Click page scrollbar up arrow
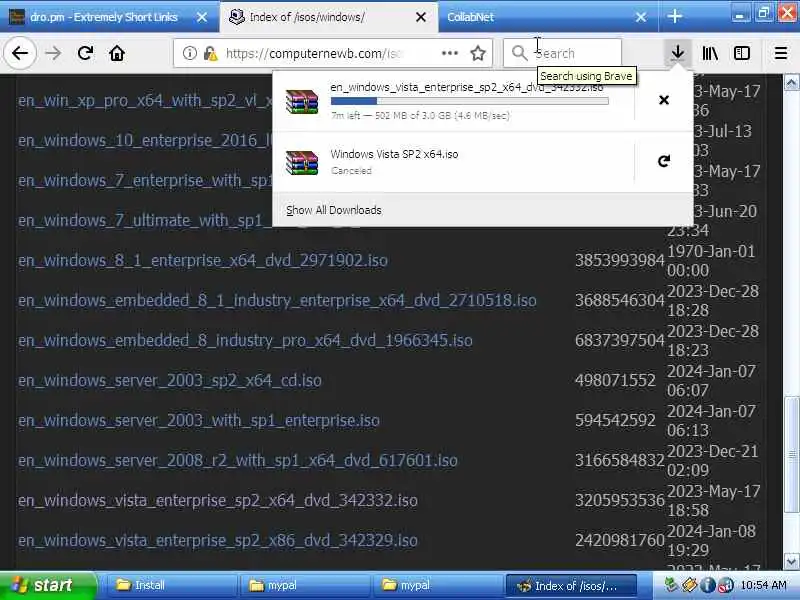800x600 pixels. (x=791, y=82)
